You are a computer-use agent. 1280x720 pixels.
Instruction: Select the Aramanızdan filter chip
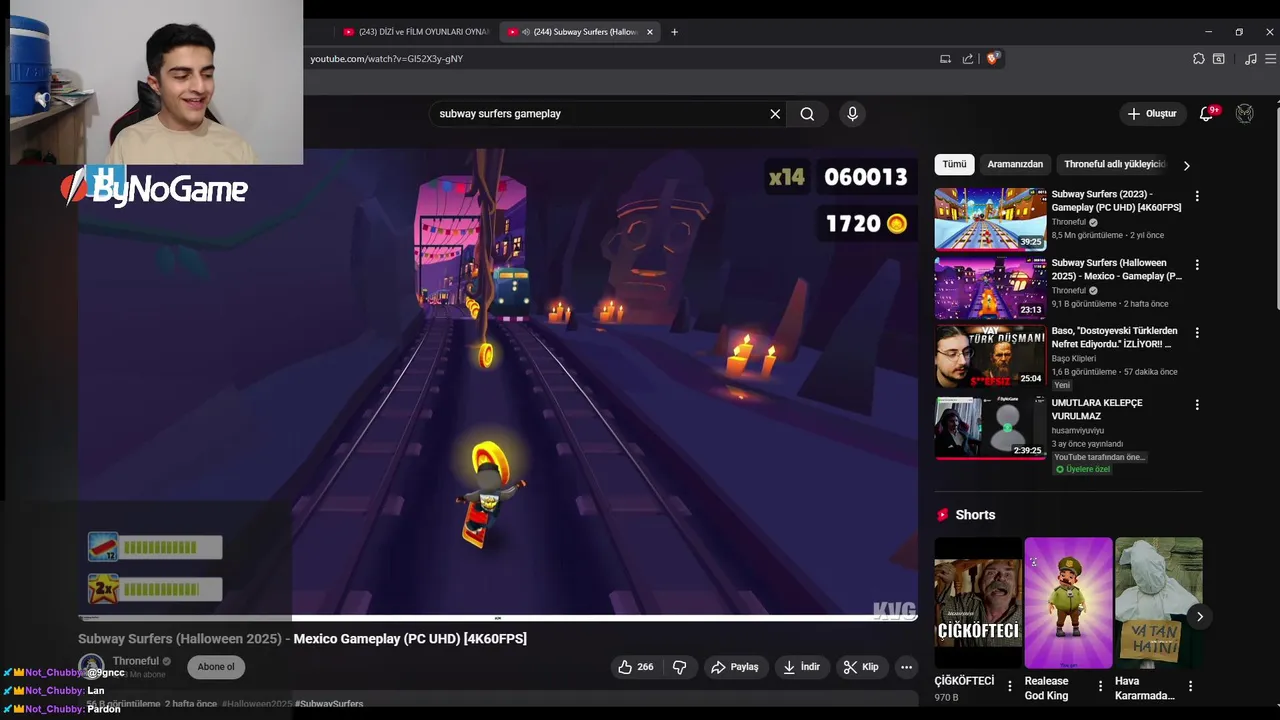pyautogui.click(x=1015, y=164)
